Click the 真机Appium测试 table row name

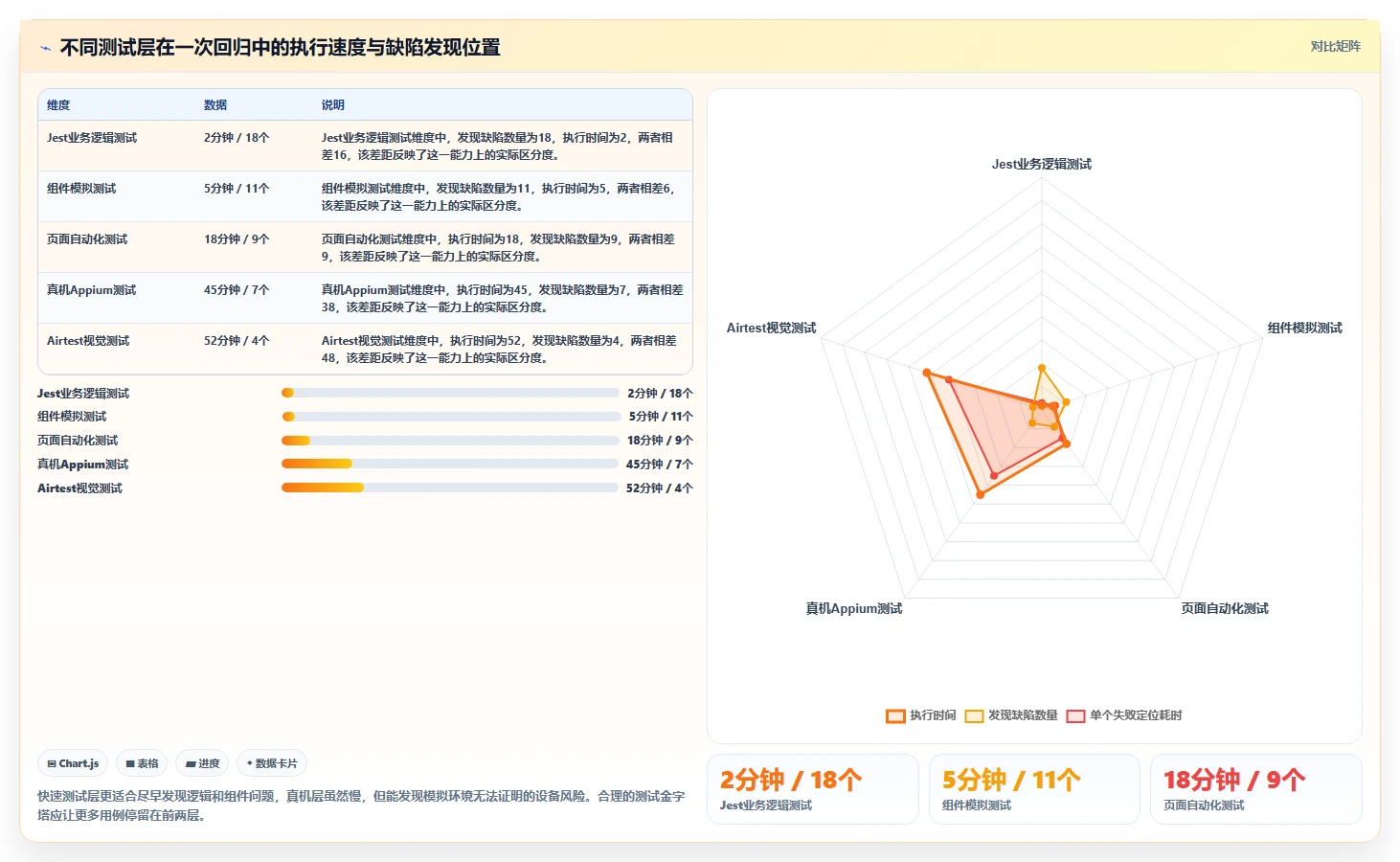[x=92, y=290]
